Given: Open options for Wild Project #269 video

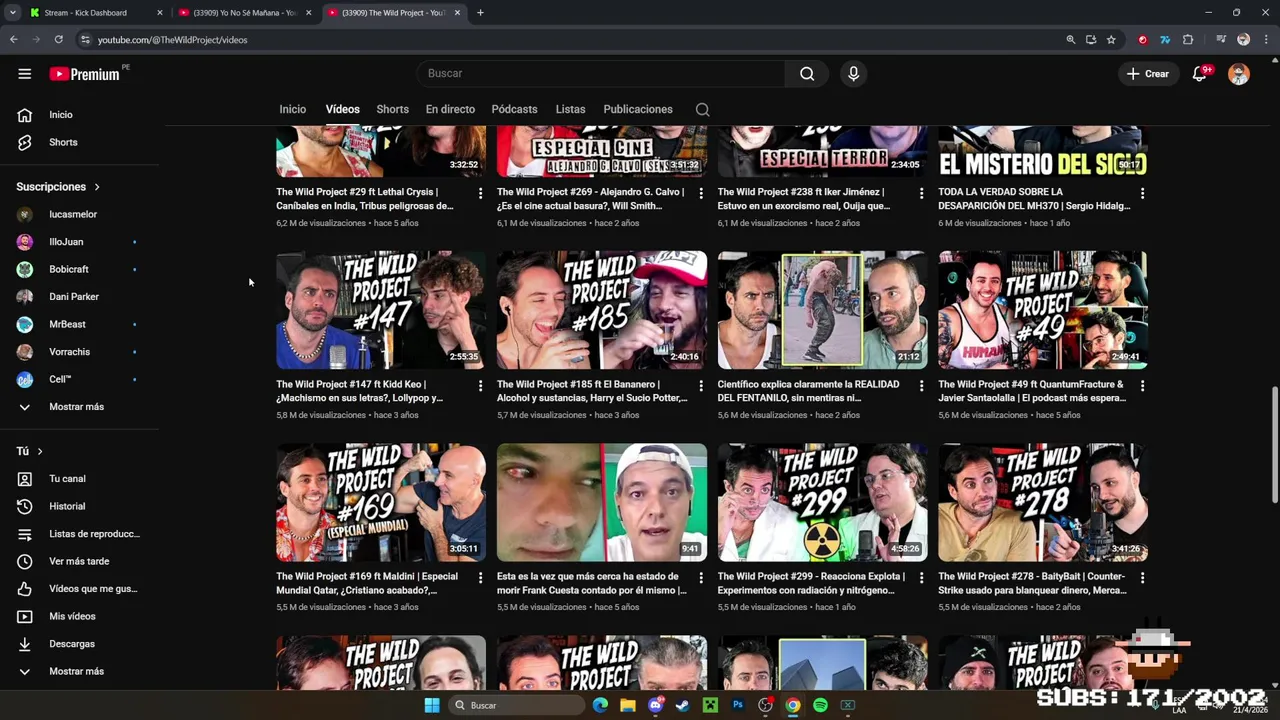Looking at the screenshot, I should (x=700, y=193).
